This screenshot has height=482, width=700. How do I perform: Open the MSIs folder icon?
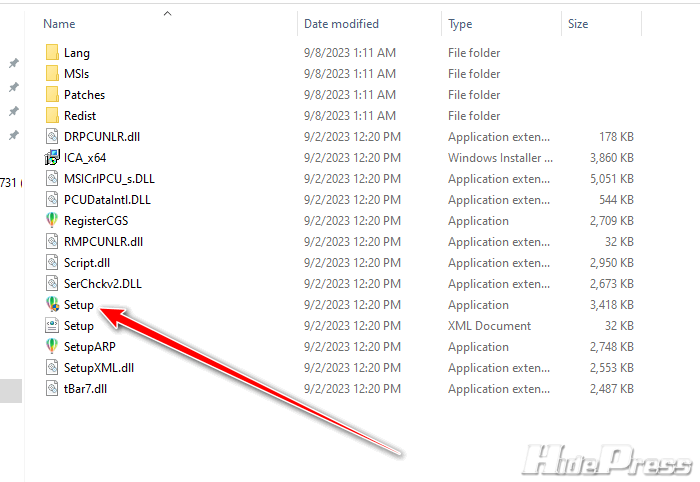pyautogui.click(x=53, y=74)
